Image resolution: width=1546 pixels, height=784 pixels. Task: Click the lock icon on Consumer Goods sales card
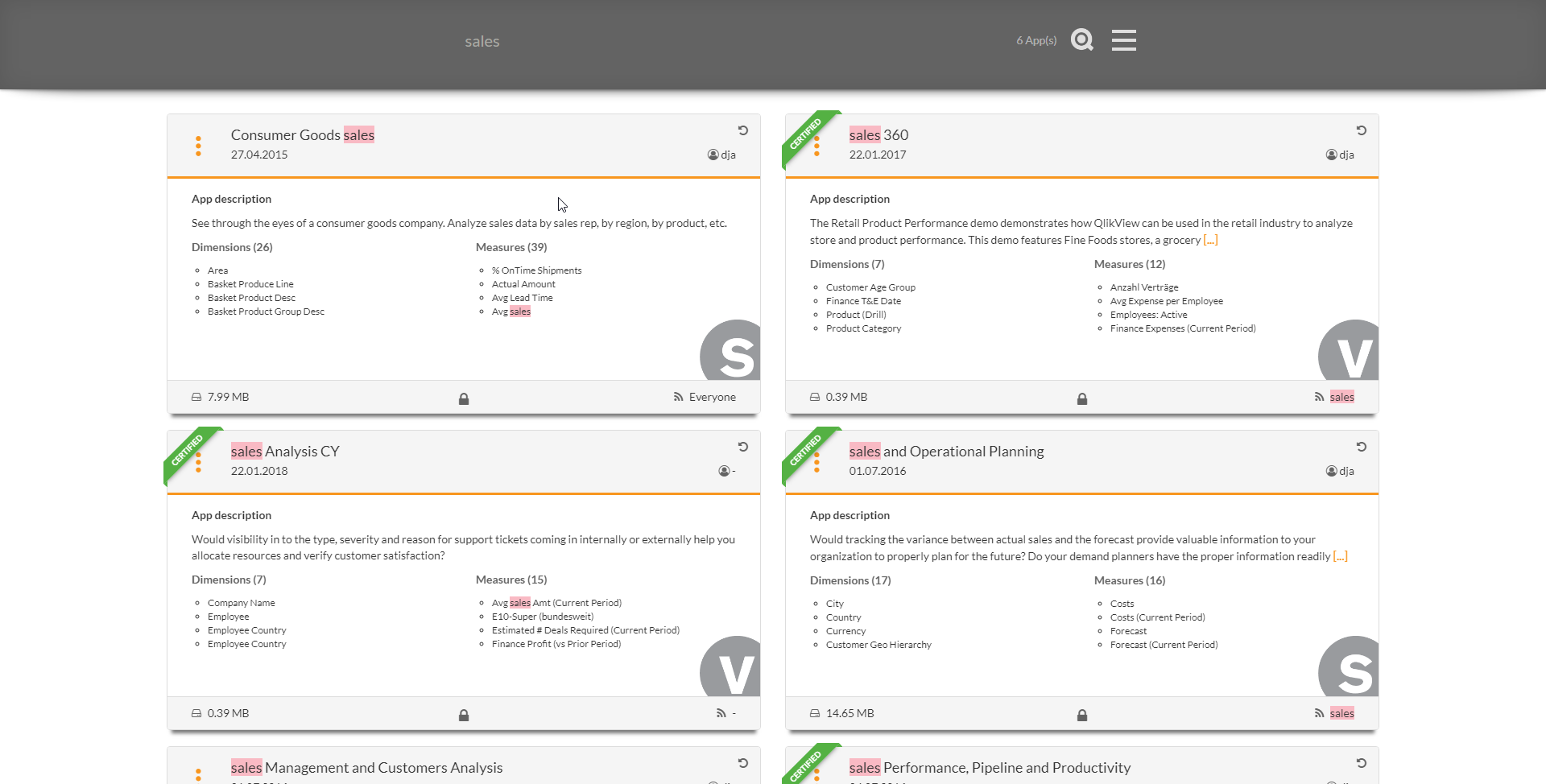(464, 398)
